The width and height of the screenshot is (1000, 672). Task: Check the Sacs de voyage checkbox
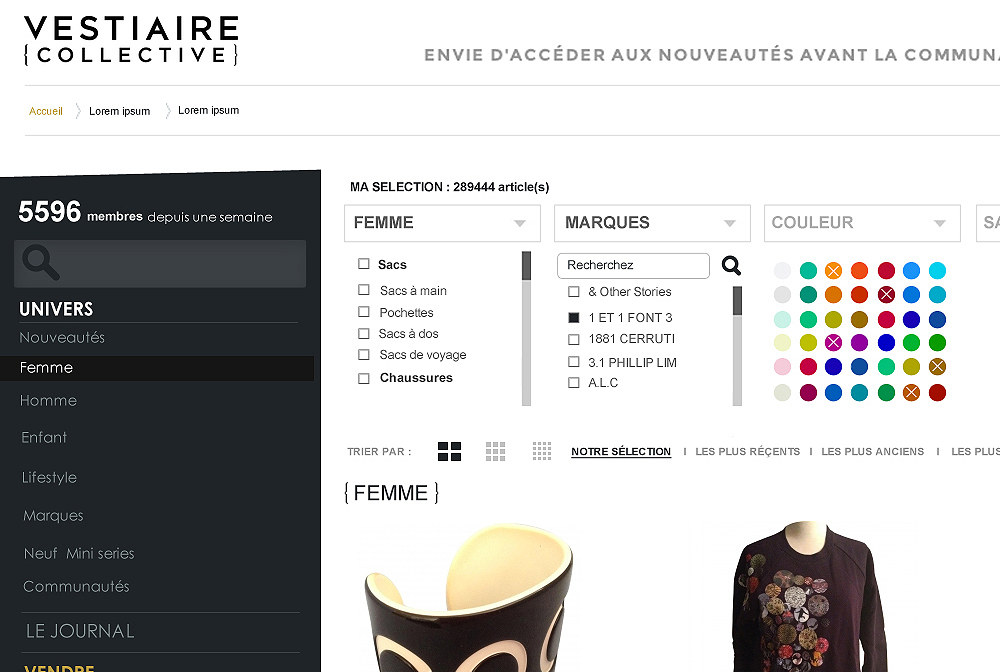click(x=364, y=354)
